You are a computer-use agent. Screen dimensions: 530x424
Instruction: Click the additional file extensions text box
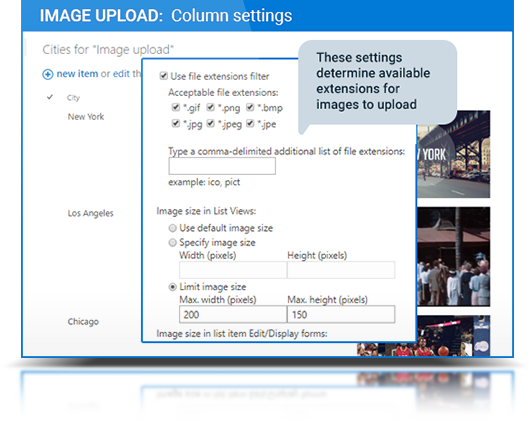pos(222,166)
